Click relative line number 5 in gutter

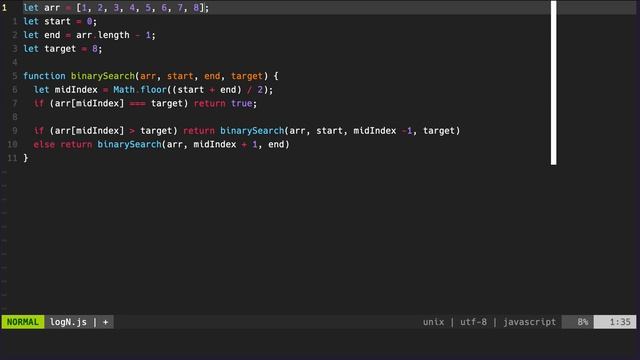(15, 76)
